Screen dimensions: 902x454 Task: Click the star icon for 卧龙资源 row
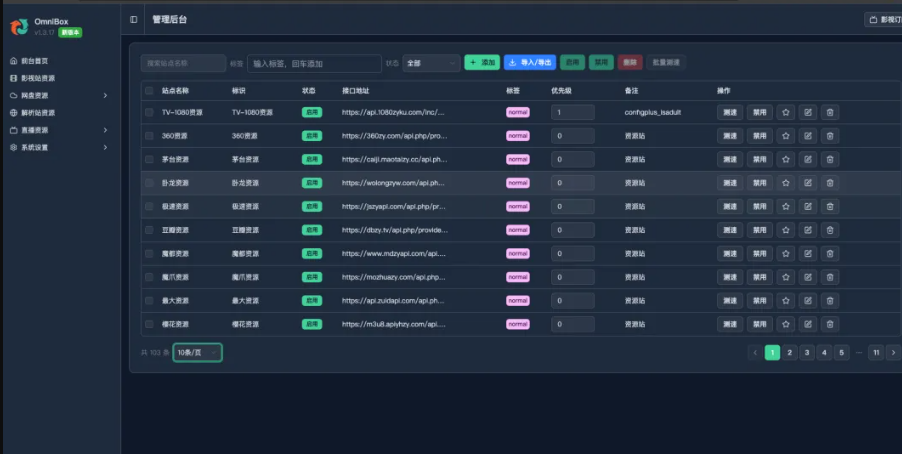[785, 183]
